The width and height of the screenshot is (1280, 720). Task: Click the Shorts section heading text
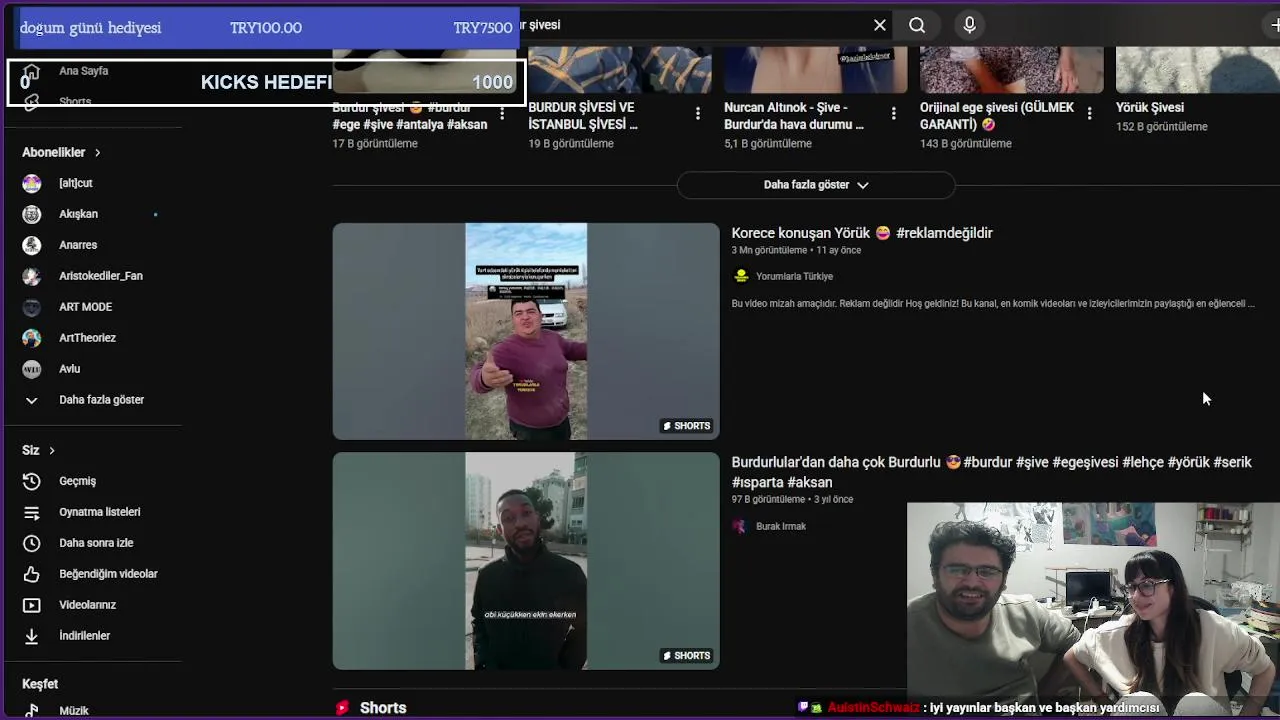pyautogui.click(x=383, y=708)
